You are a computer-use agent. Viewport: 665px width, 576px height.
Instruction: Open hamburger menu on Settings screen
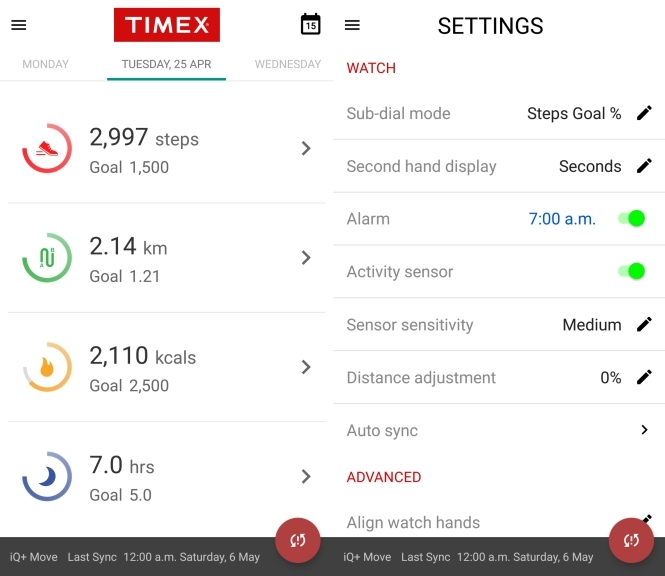[x=352, y=25]
